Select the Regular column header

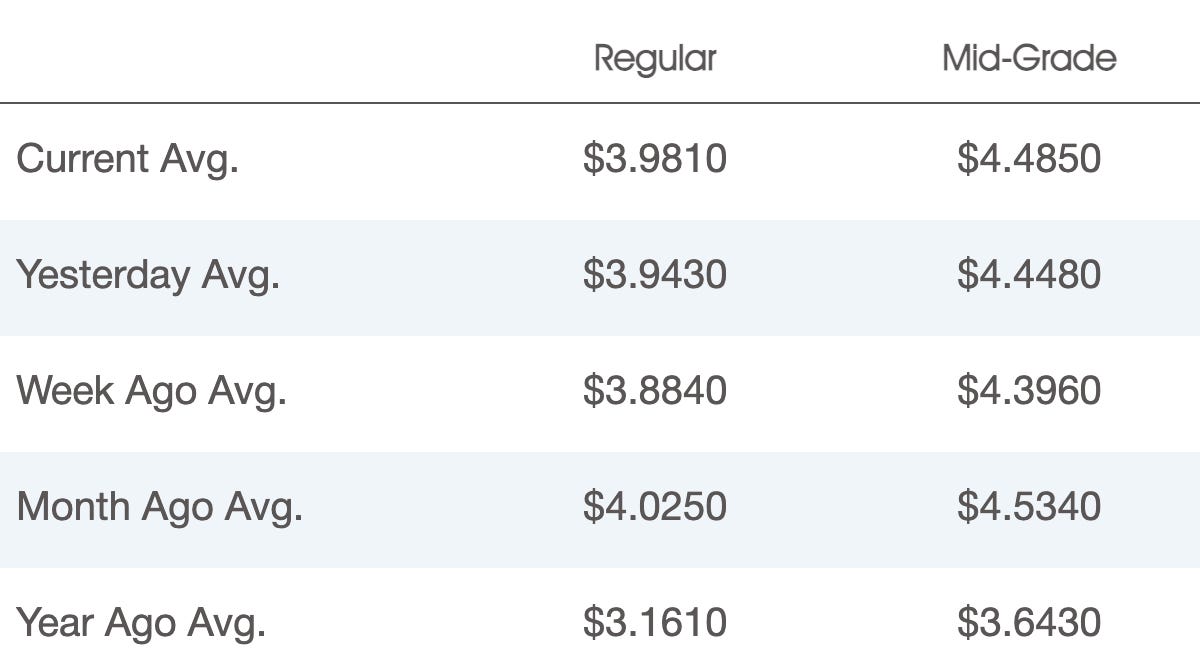pos(655,58)
